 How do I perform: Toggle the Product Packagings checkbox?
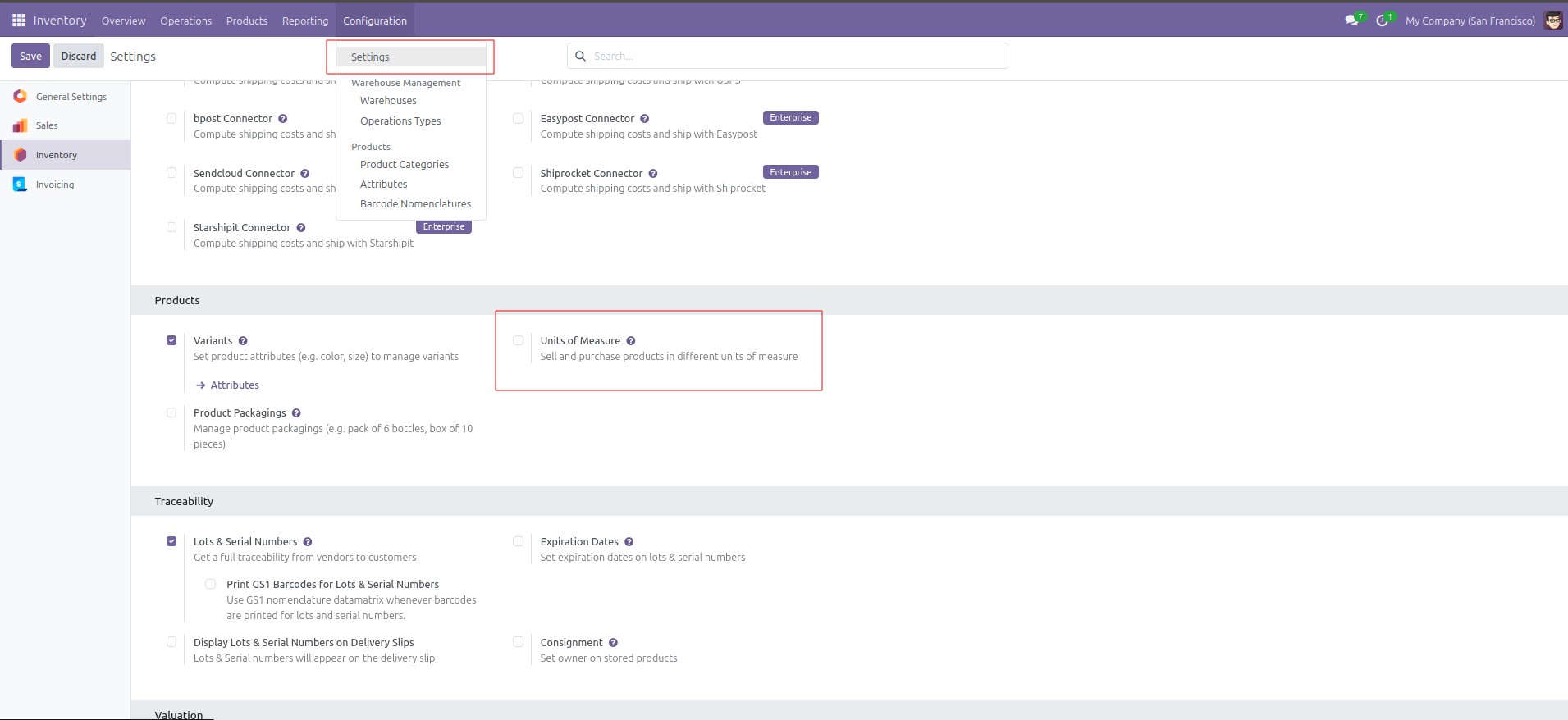[171, 412]
